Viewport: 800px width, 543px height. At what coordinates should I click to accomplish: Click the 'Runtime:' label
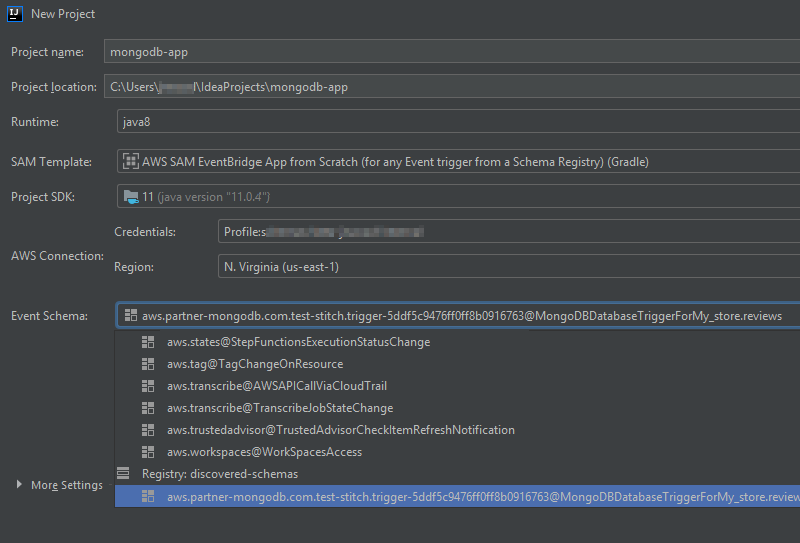tap(35, 122)
